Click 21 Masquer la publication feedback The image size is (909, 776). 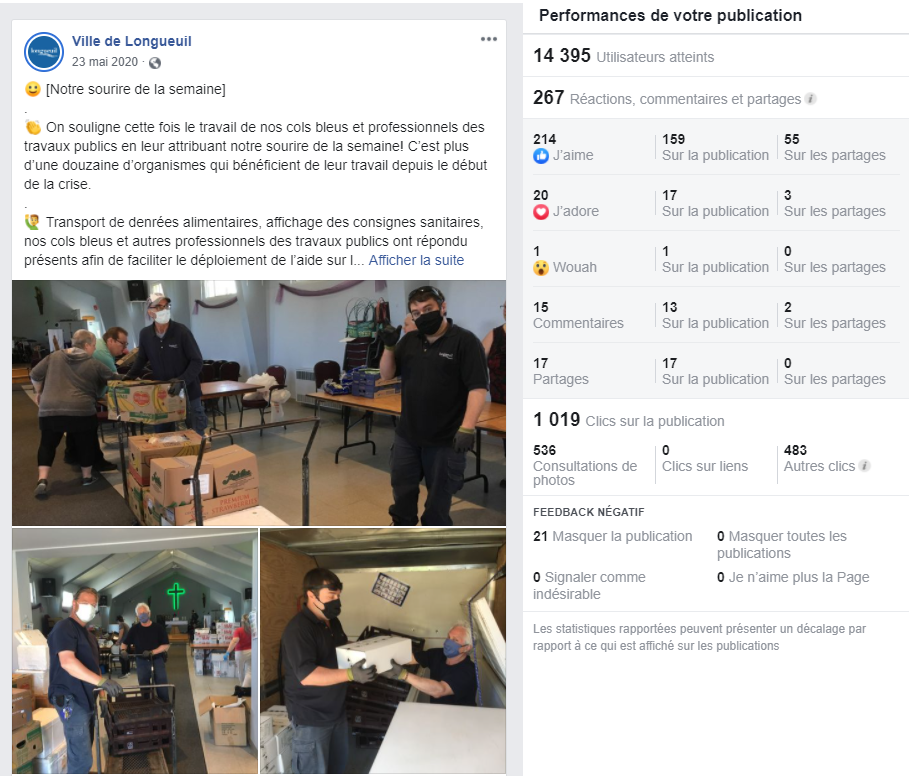[x=613, y=536]
